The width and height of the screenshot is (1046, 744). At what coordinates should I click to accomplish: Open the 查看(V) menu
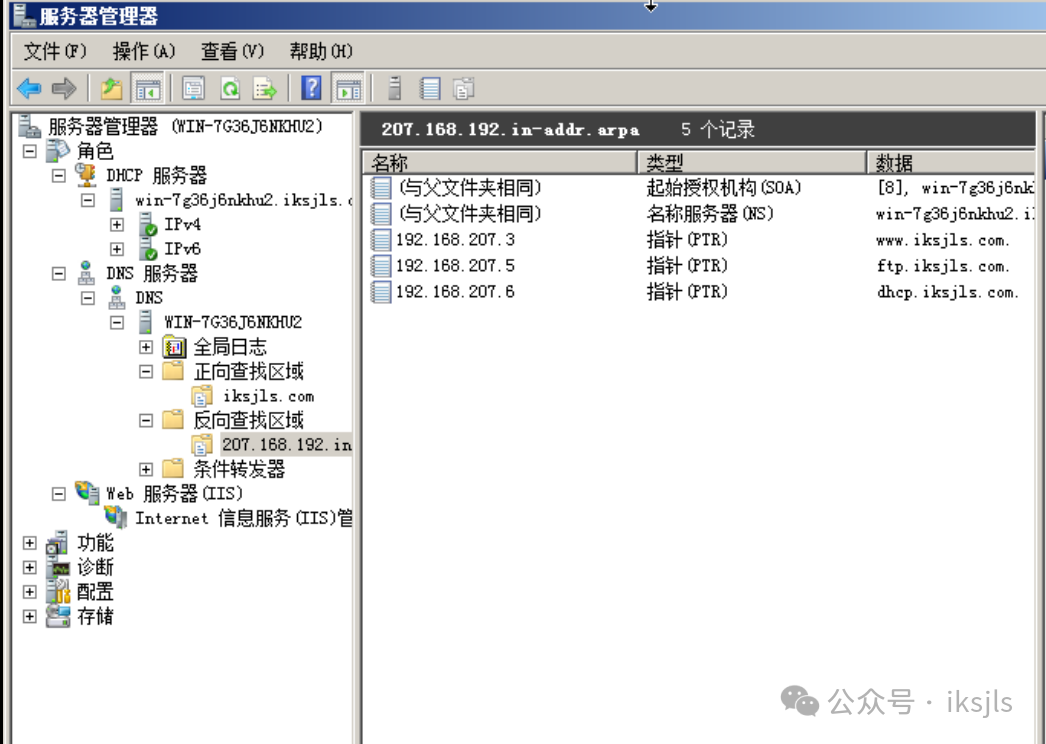coord(232,51)
